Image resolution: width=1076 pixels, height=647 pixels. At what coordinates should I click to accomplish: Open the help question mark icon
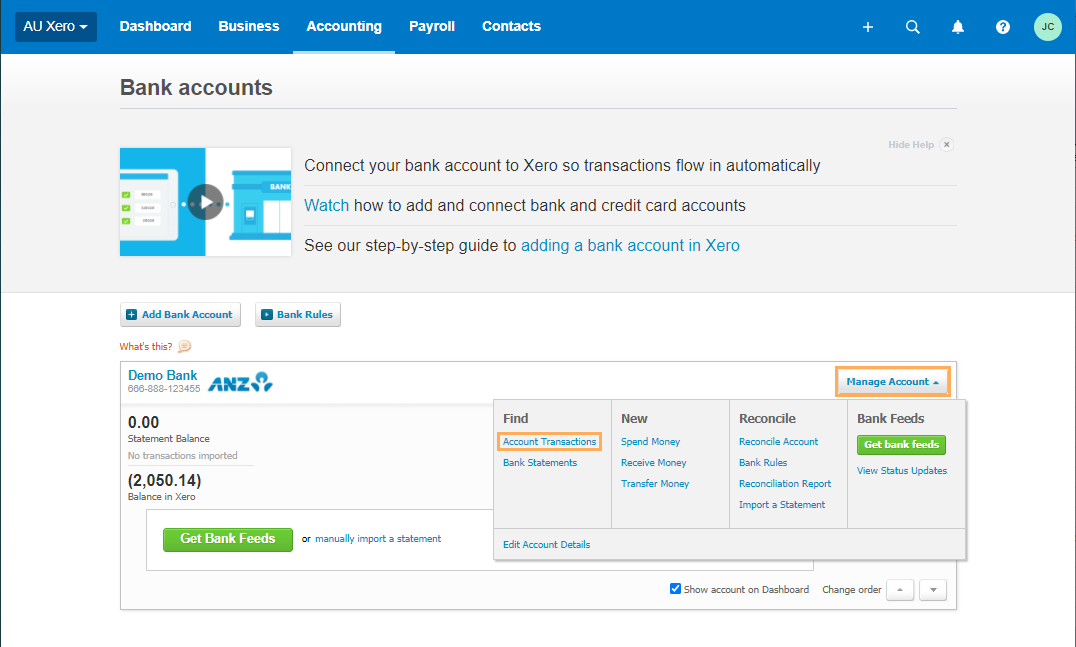[1003, 27]
